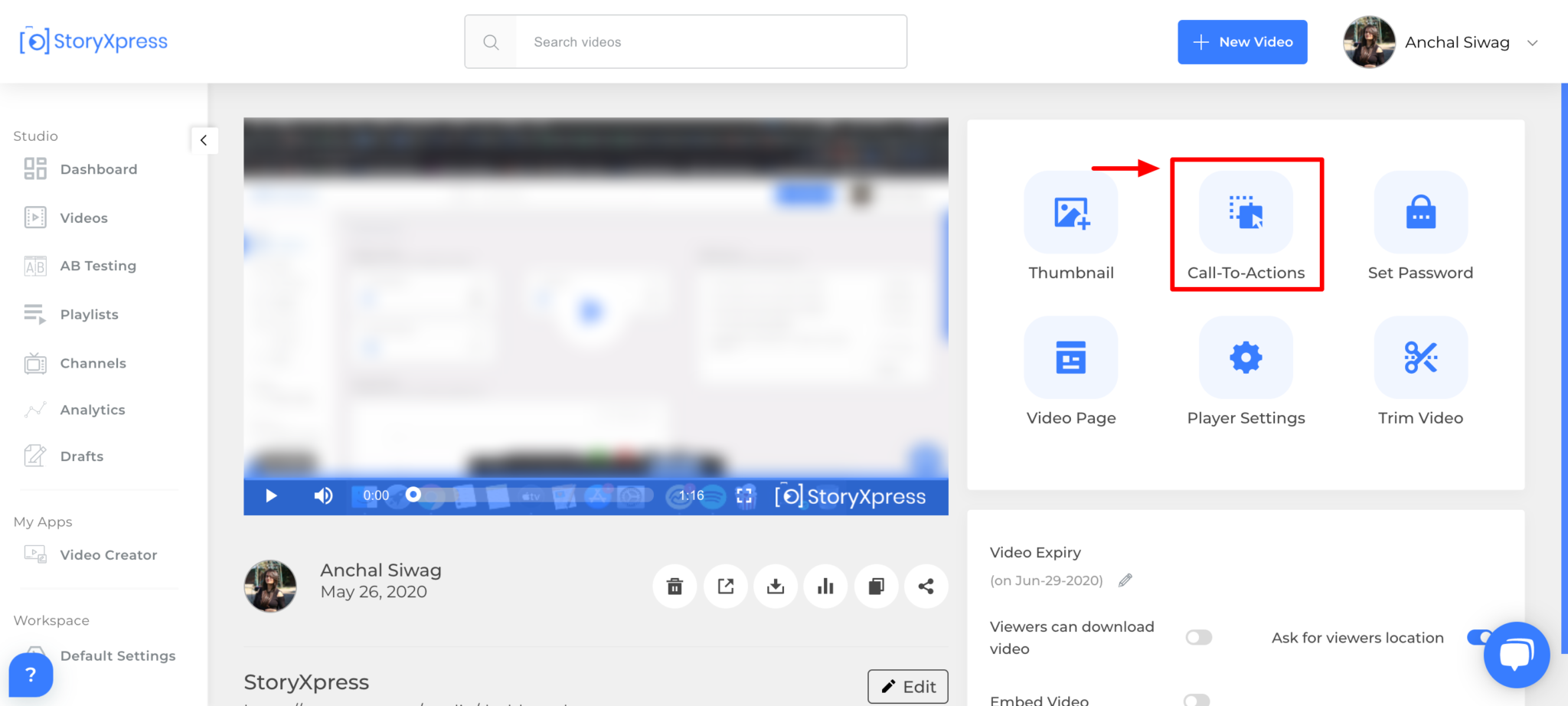
Task: Open the Video Page settings icon
Action: pos(1070,358)
